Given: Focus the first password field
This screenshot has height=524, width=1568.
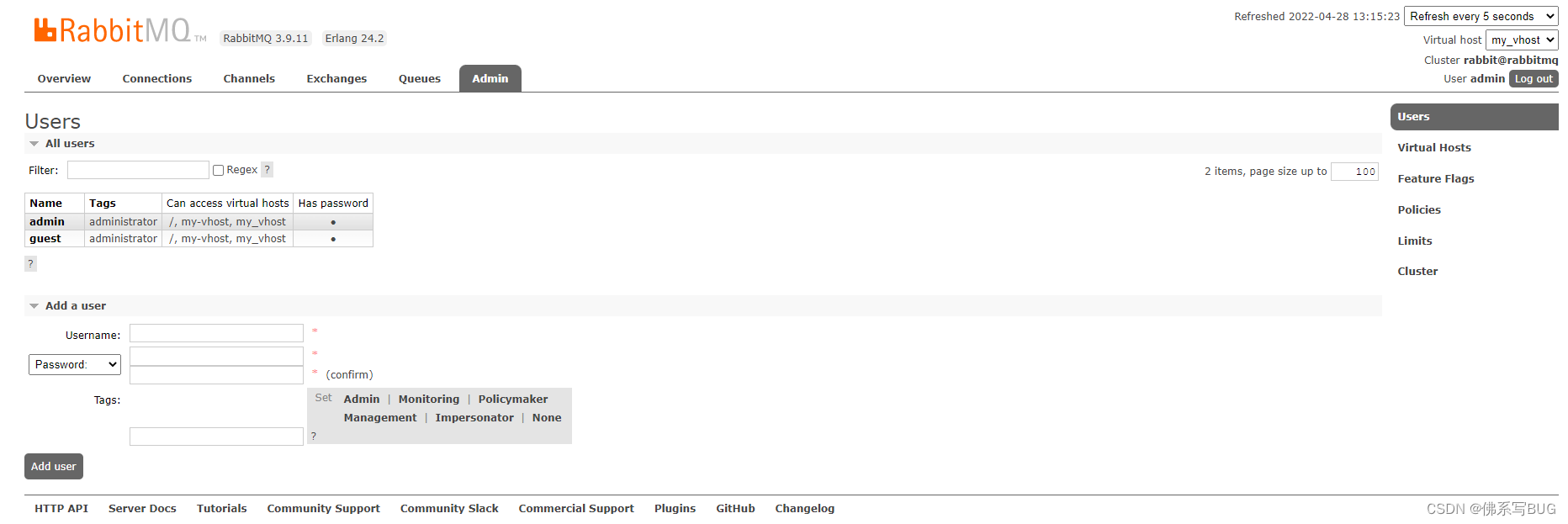Looking at the screenshot, I should 216,356.
